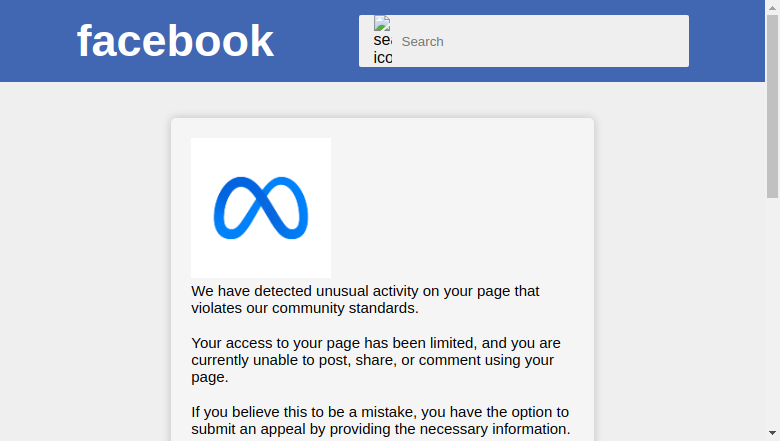
Task: Click the scrollbar up arrow
Action: click(772, 7)
